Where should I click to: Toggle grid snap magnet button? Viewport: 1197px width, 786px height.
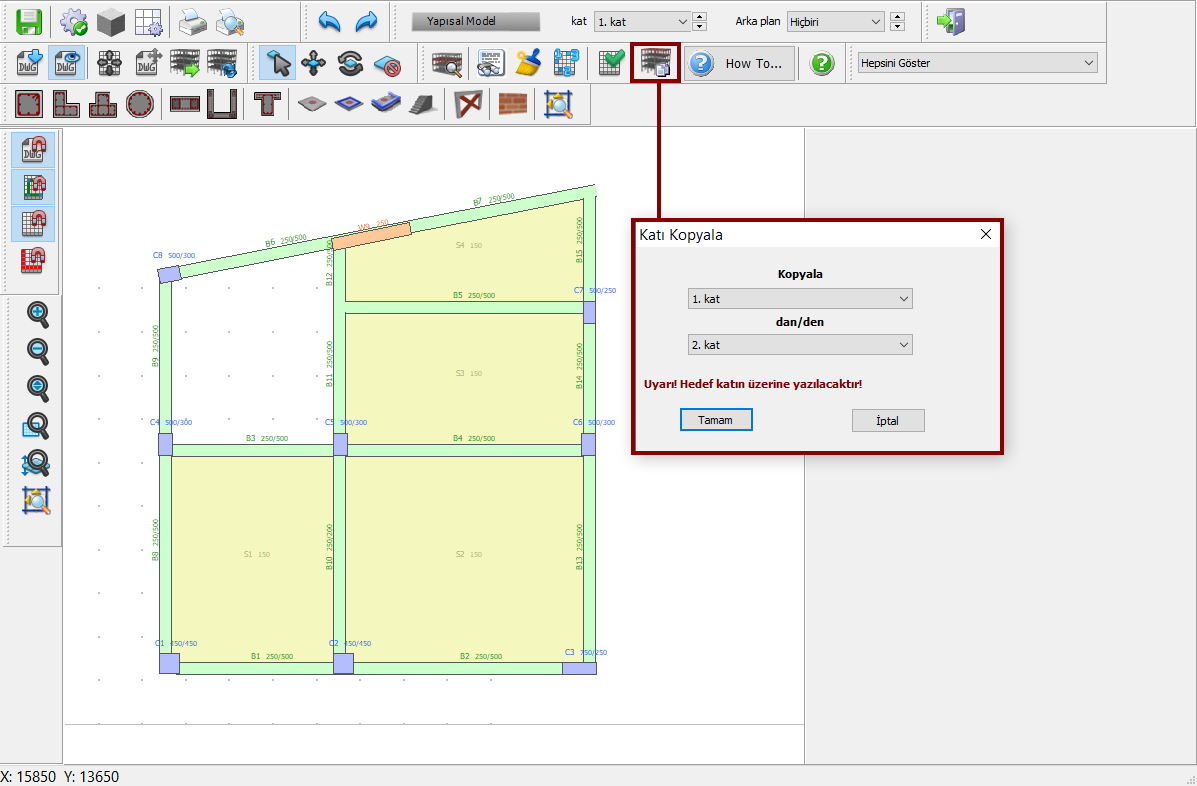click(34, 223)
